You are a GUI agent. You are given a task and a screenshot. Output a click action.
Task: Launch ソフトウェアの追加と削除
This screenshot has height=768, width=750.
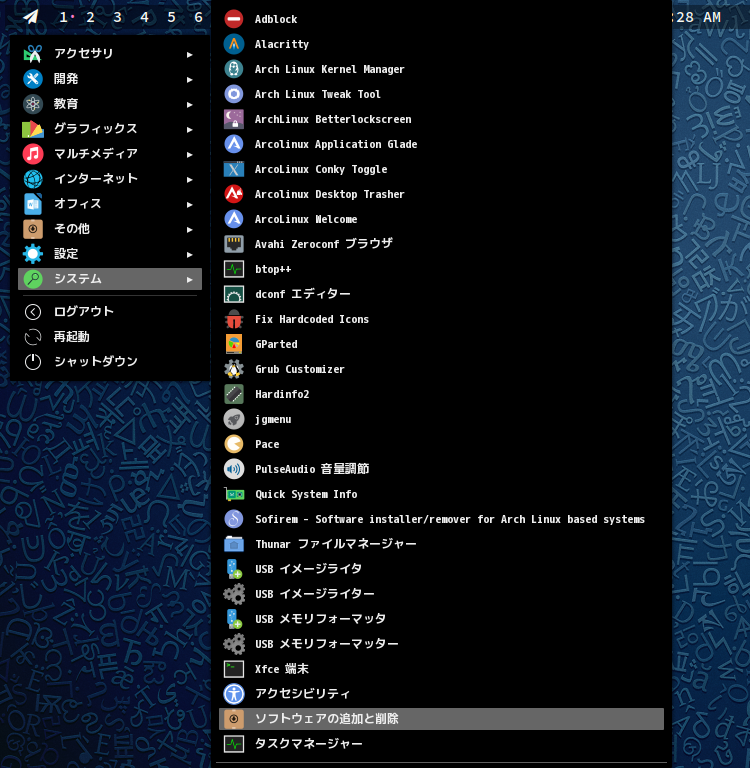[x=326, y=719]
